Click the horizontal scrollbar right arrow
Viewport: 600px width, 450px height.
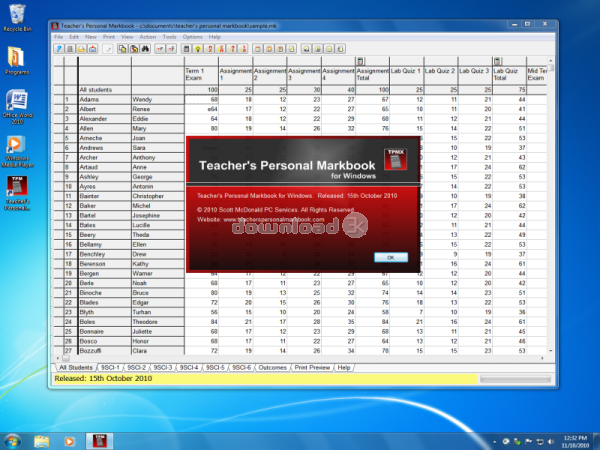542,358
